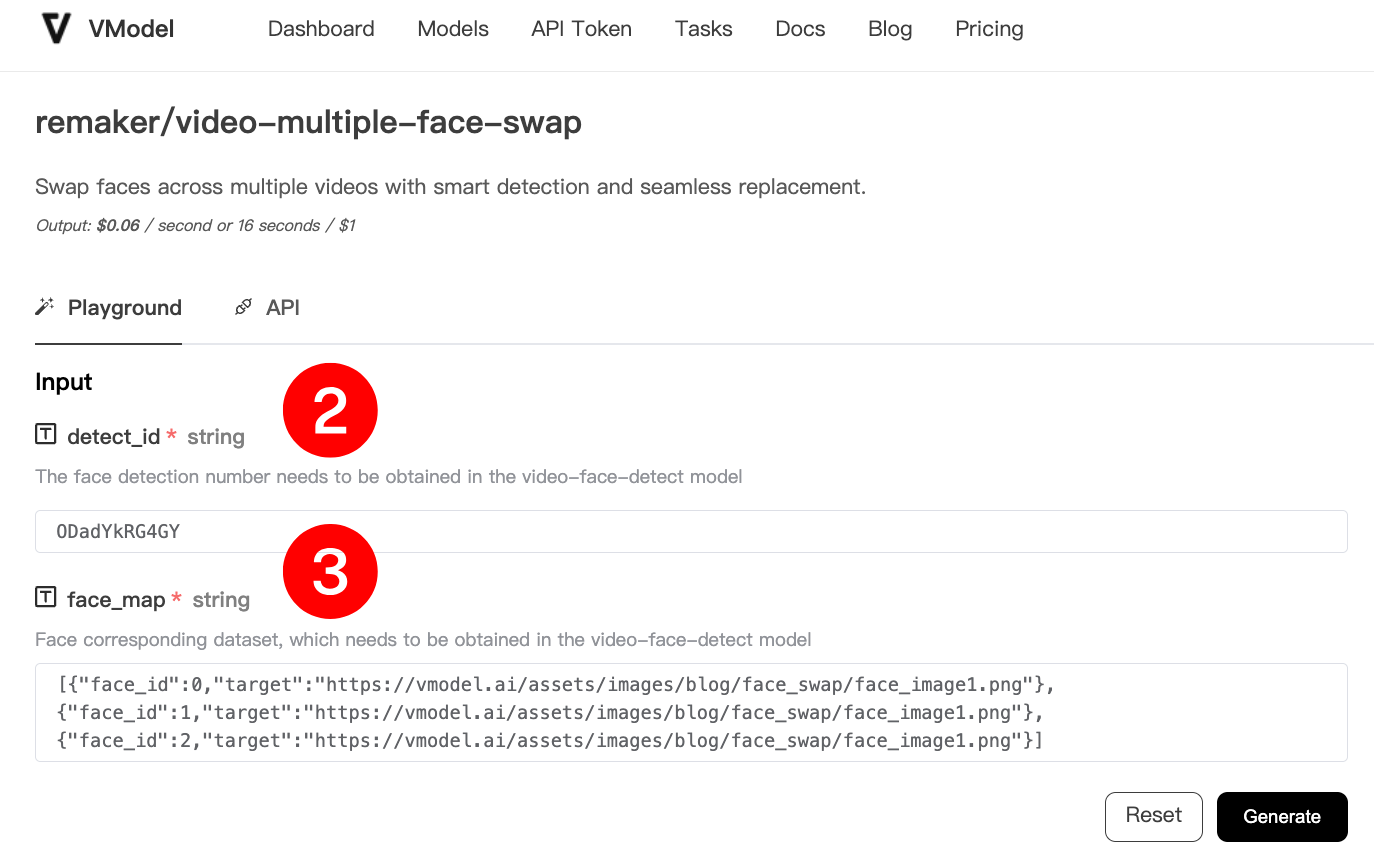
Task: Focus the detect_id input field
Action: coord(691,531)
